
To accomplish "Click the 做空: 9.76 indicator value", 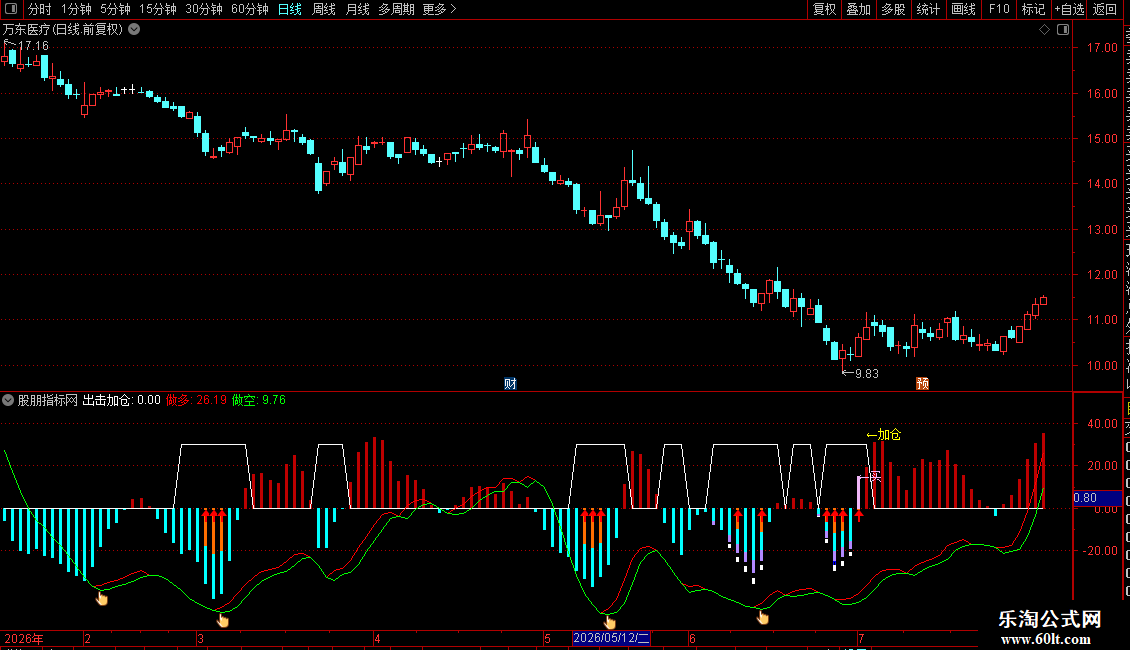I will pos(259,400).
